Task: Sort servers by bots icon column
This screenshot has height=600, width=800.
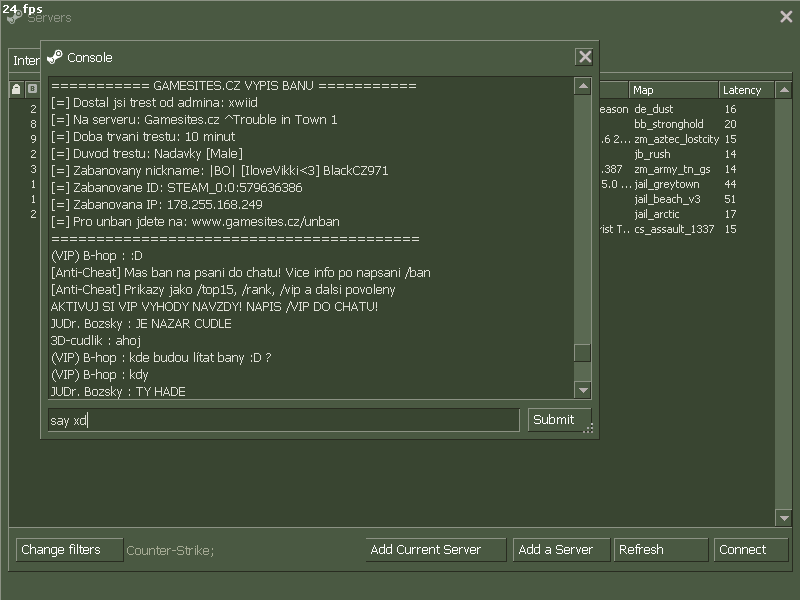Action: 32,90
